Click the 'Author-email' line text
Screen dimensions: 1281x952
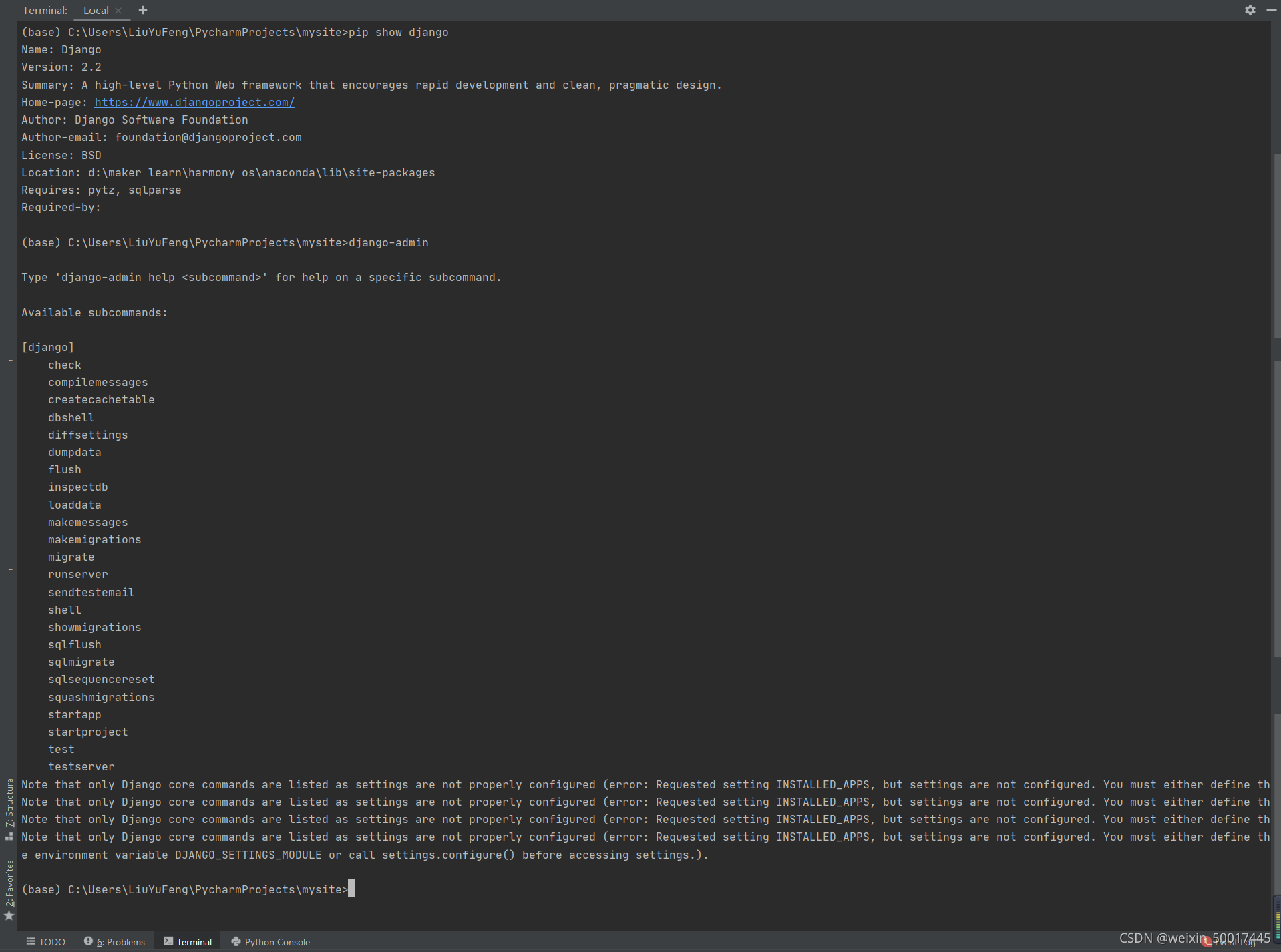(x=162, y=137)
